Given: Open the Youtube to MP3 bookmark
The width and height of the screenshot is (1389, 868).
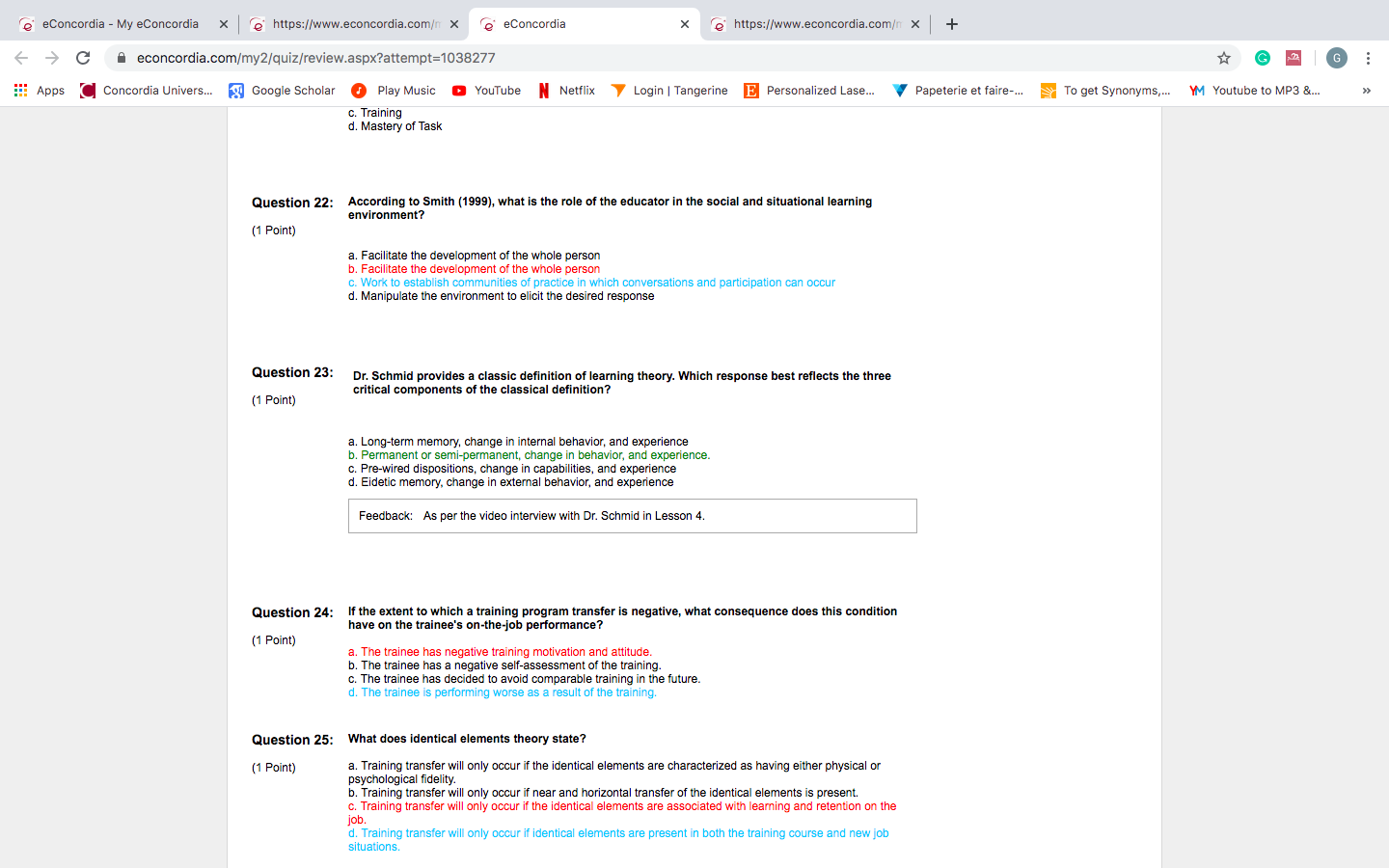Looking at the screenshot, I should pyautogui.click(x=1255, y=91).
